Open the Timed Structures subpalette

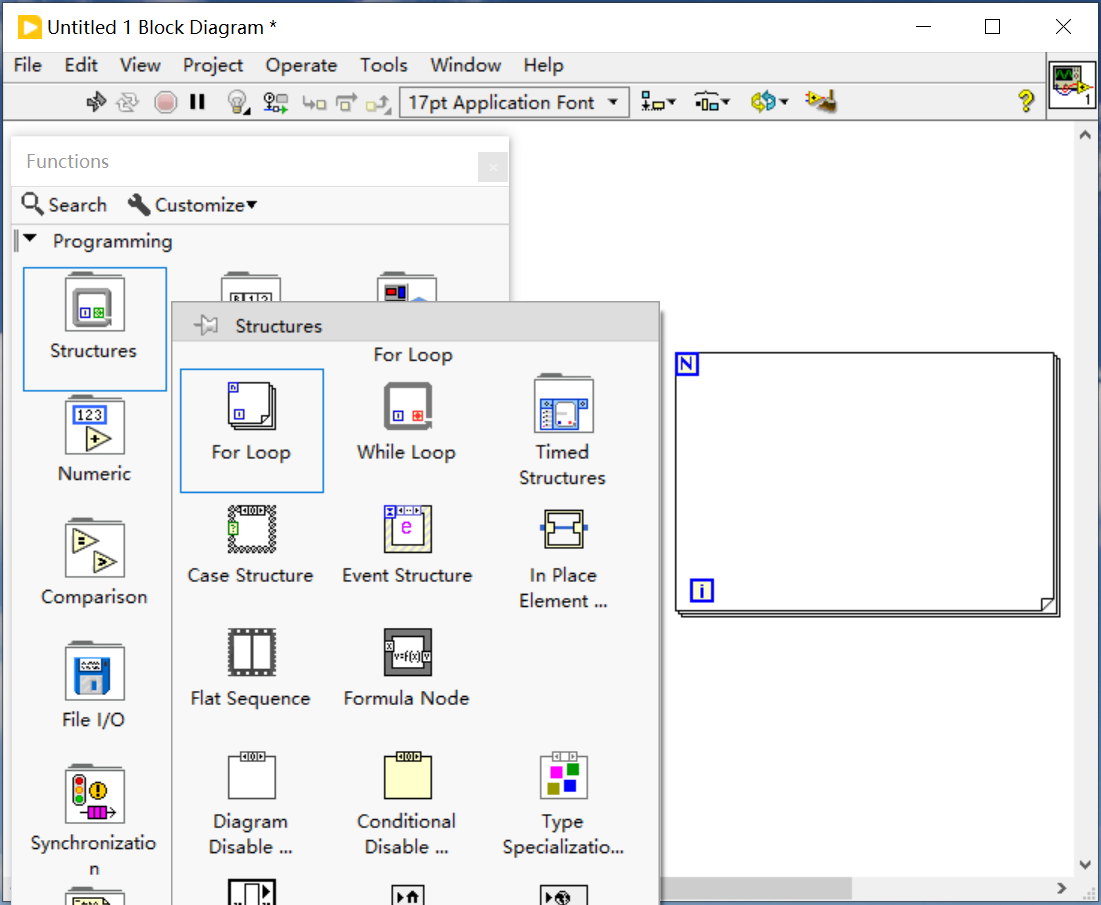click(x=563, y=432)
